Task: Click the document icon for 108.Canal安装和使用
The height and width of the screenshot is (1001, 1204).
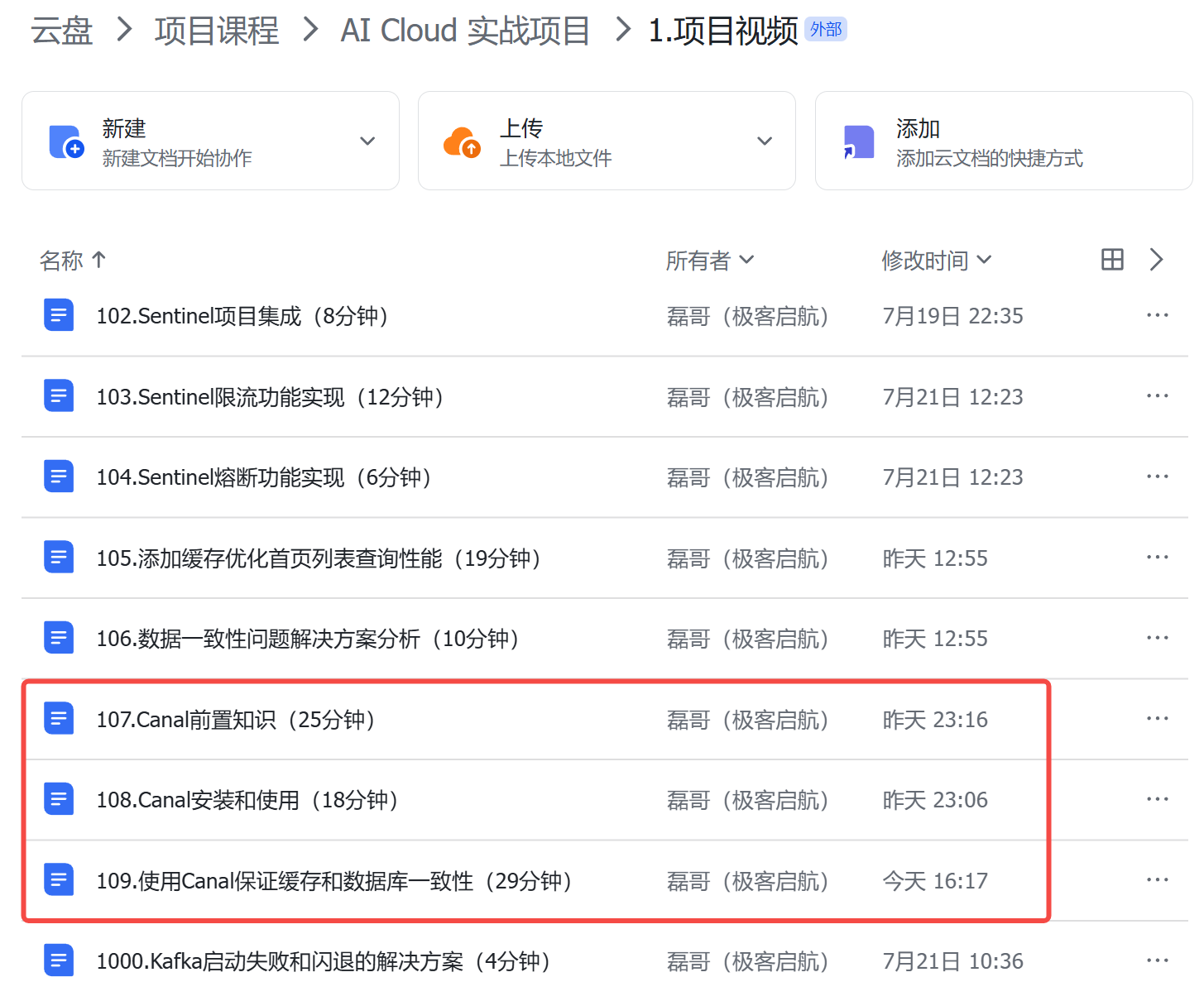Action: point(59,799)
